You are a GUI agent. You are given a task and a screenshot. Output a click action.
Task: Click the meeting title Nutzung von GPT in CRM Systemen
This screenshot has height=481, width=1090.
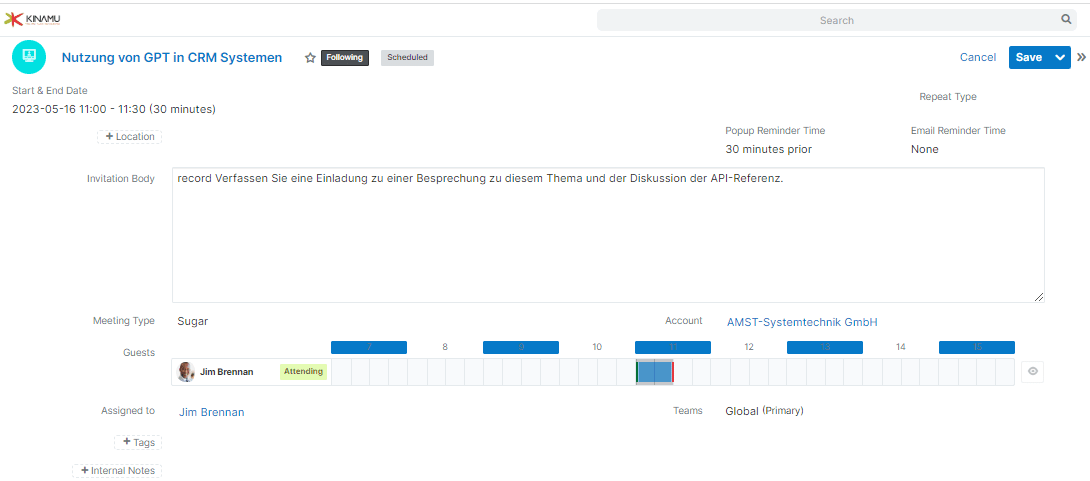pyautogui.click(x=172, y=58)
